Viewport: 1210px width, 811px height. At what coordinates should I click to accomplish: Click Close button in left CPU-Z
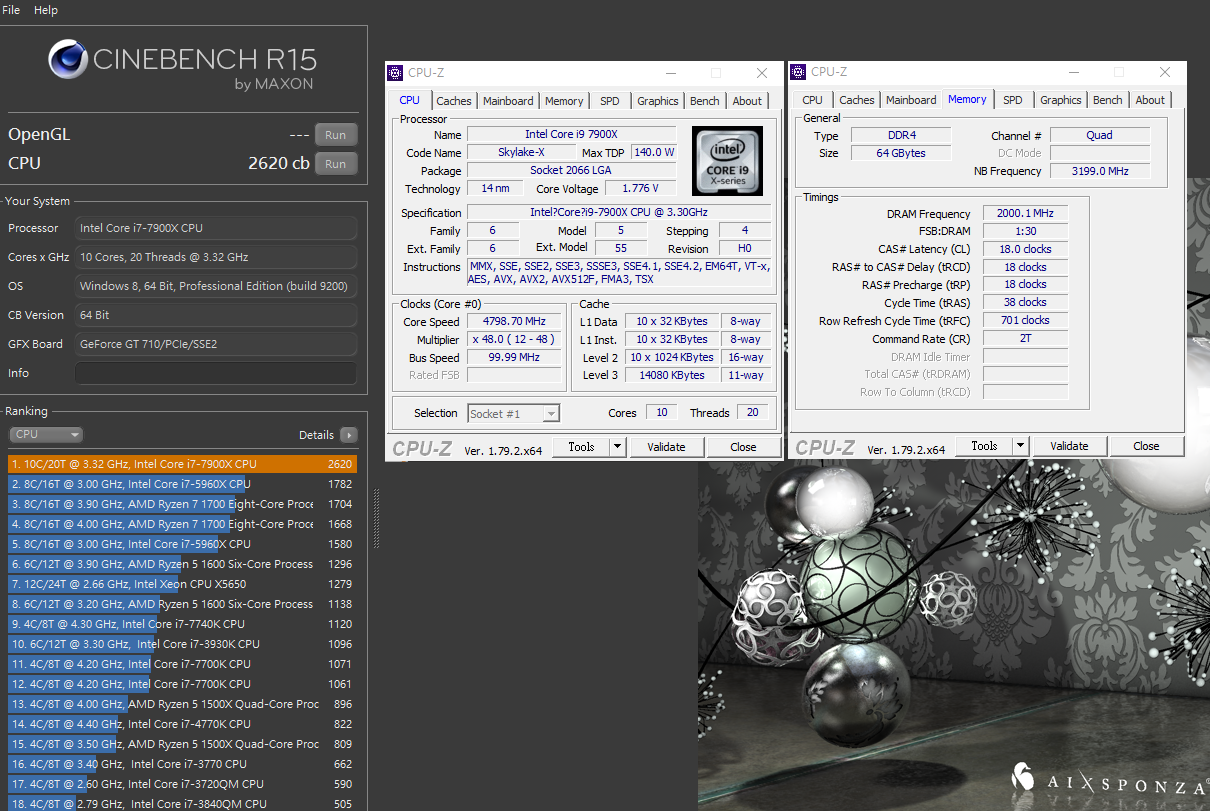tap(743, 447)
